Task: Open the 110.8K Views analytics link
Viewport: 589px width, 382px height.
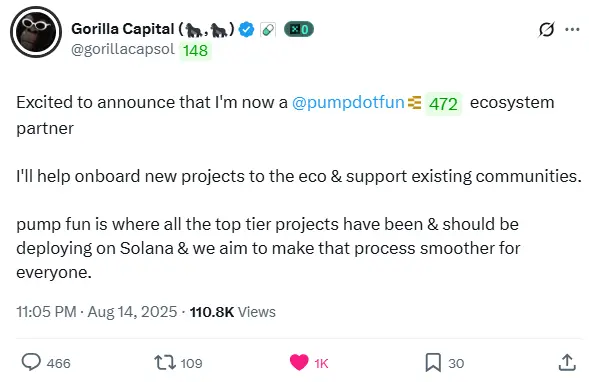Action: 233,312
